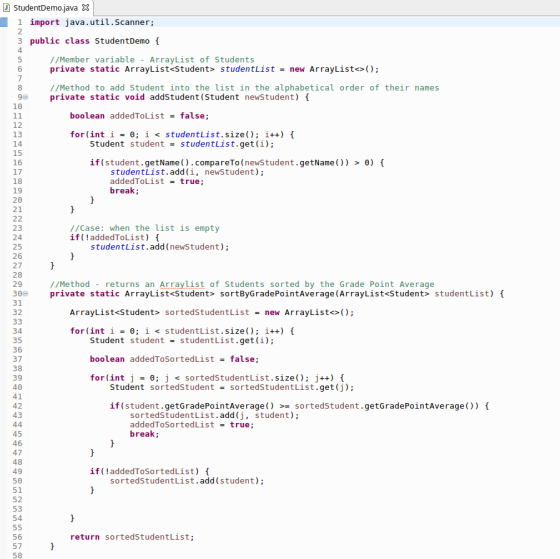The height and width of the screenshot is (559, 560).
Task: Click addedToSortedList declaration on line 37
Action: tap(172, 359)
